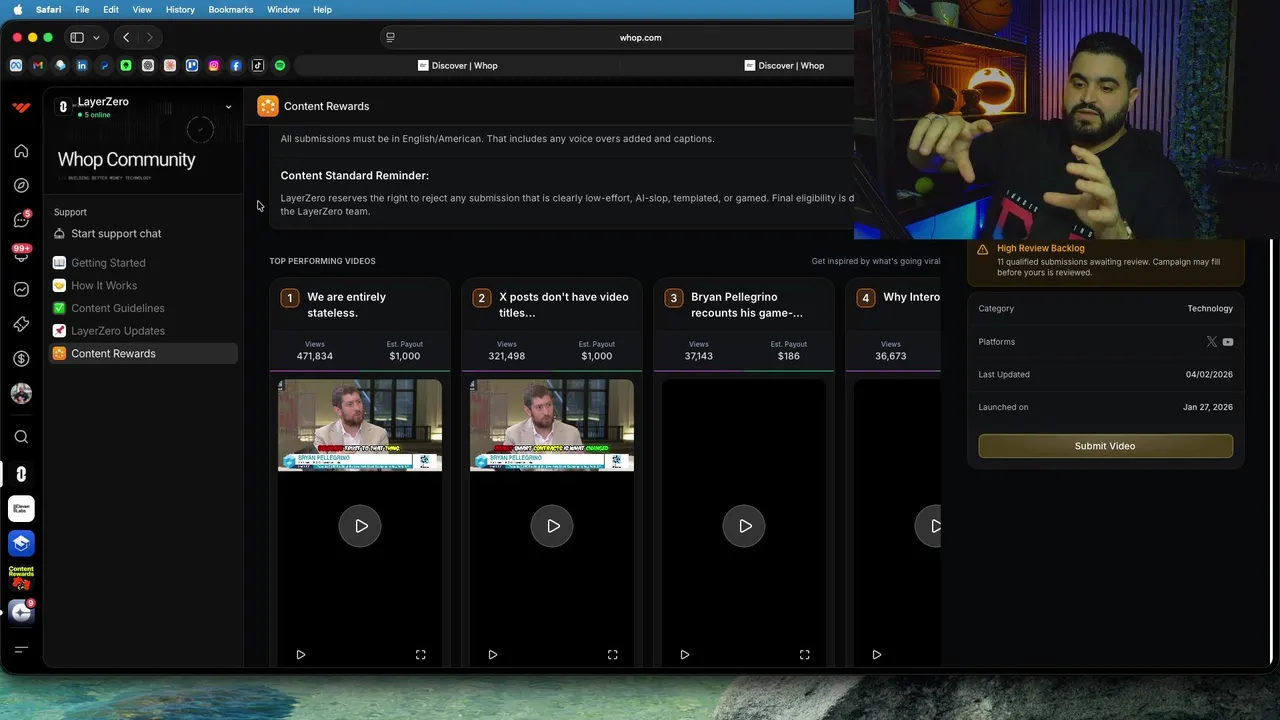1280x720 pixels.
Task: Open the TikTok pinned tab
Action: point(258,66)
